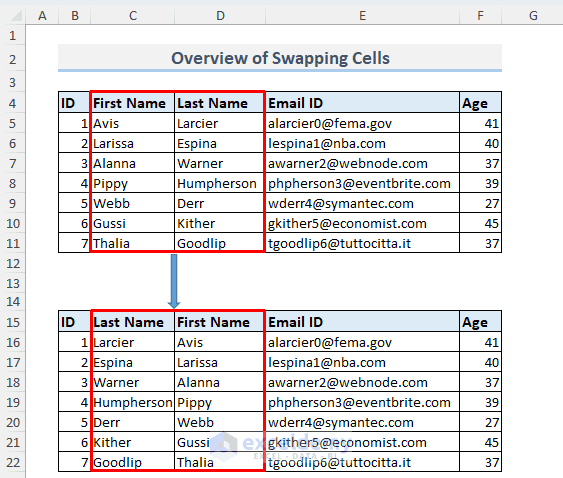Select cell 'Humpherson' in row 19
The image size is (563, 478).
(x=132, y=402)
